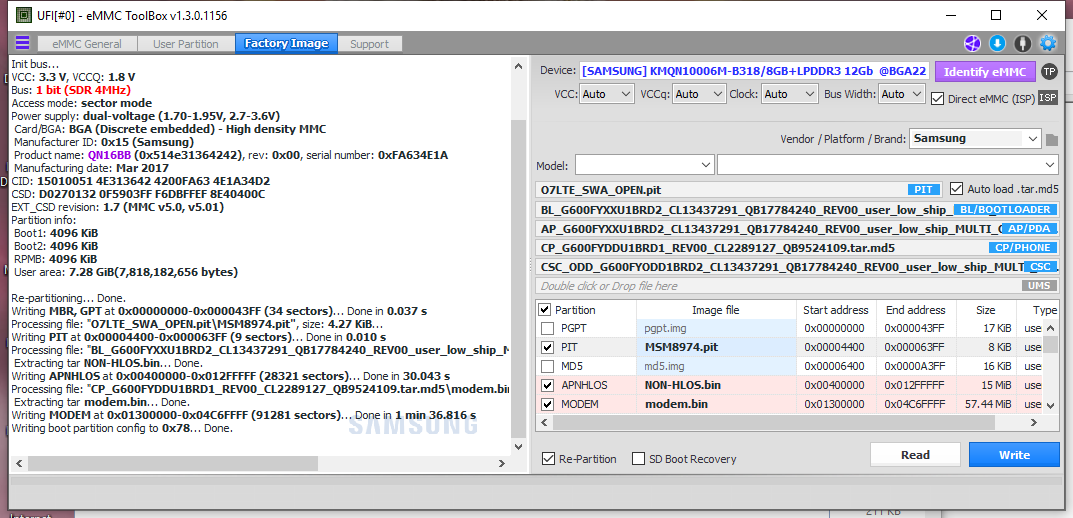This screenshot has width=1073, height=518.
Task: Click the CP/PHONE tag
Action: coord(1022,248)
